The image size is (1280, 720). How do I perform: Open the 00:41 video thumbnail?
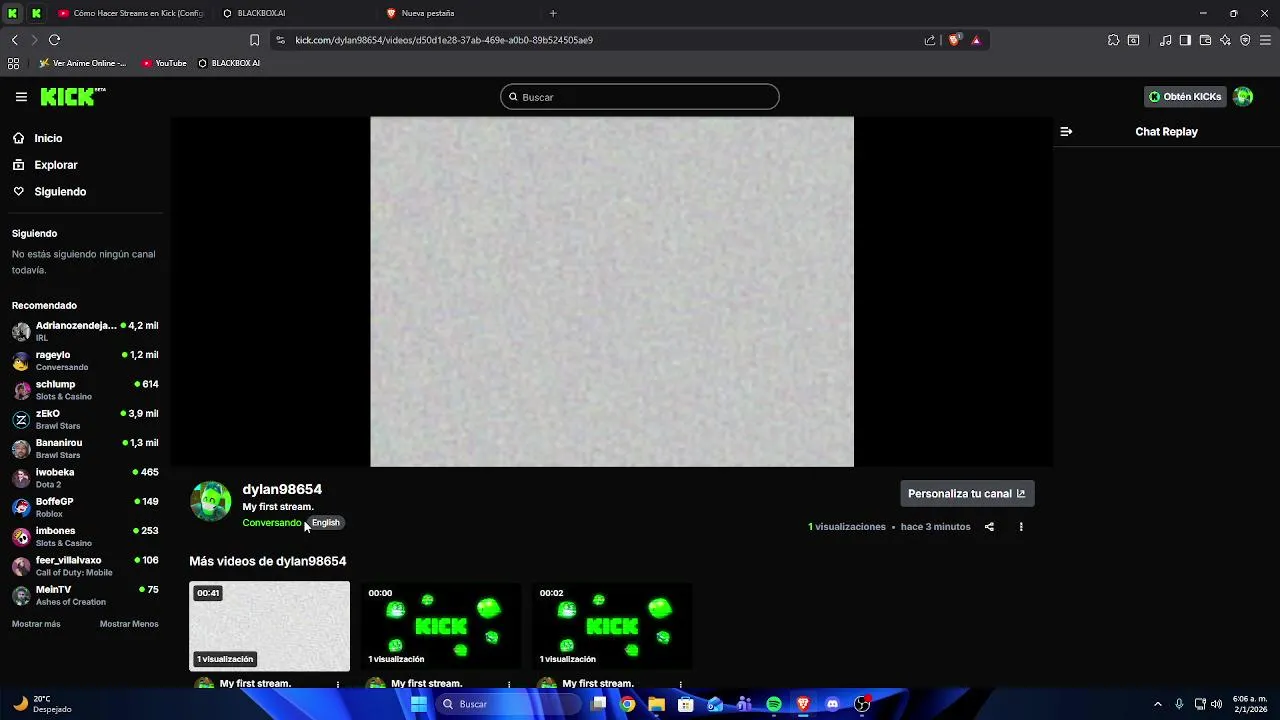[x=270, y=626]
